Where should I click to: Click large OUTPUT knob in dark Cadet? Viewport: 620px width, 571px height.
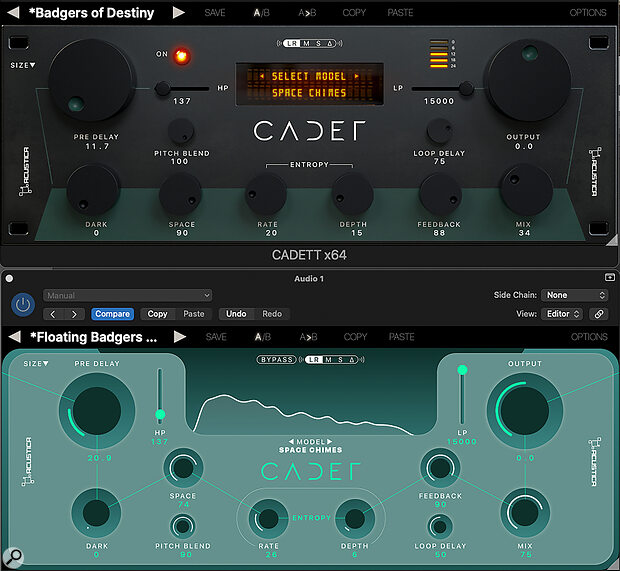(x=527, y=80)
